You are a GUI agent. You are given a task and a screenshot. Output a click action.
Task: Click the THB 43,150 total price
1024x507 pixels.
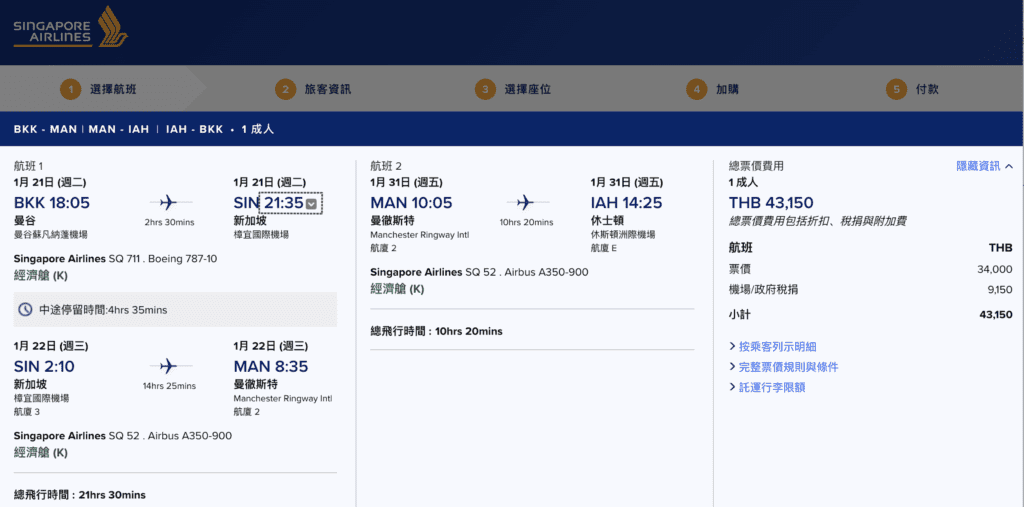(x=771, y=203)
